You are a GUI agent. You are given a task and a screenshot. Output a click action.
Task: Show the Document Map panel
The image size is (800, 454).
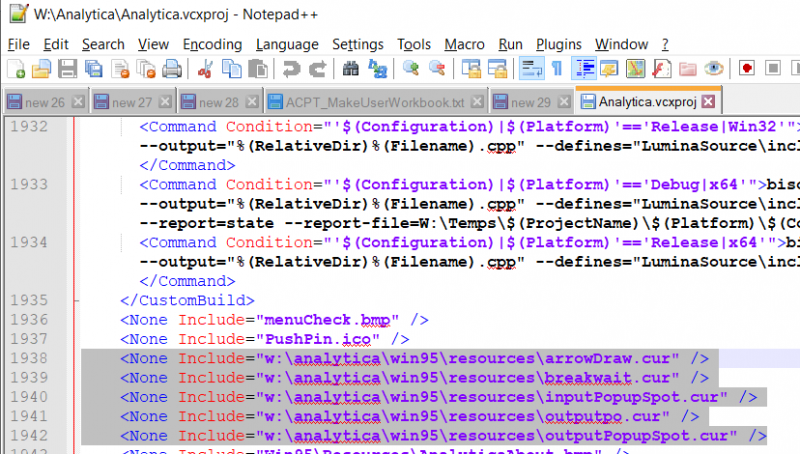coord(636,69)
